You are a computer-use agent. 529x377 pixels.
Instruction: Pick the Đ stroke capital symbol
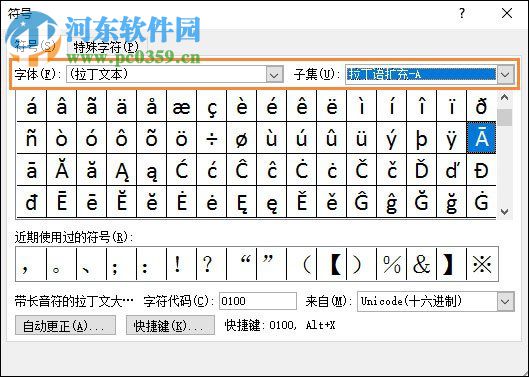tap(481, 170)
